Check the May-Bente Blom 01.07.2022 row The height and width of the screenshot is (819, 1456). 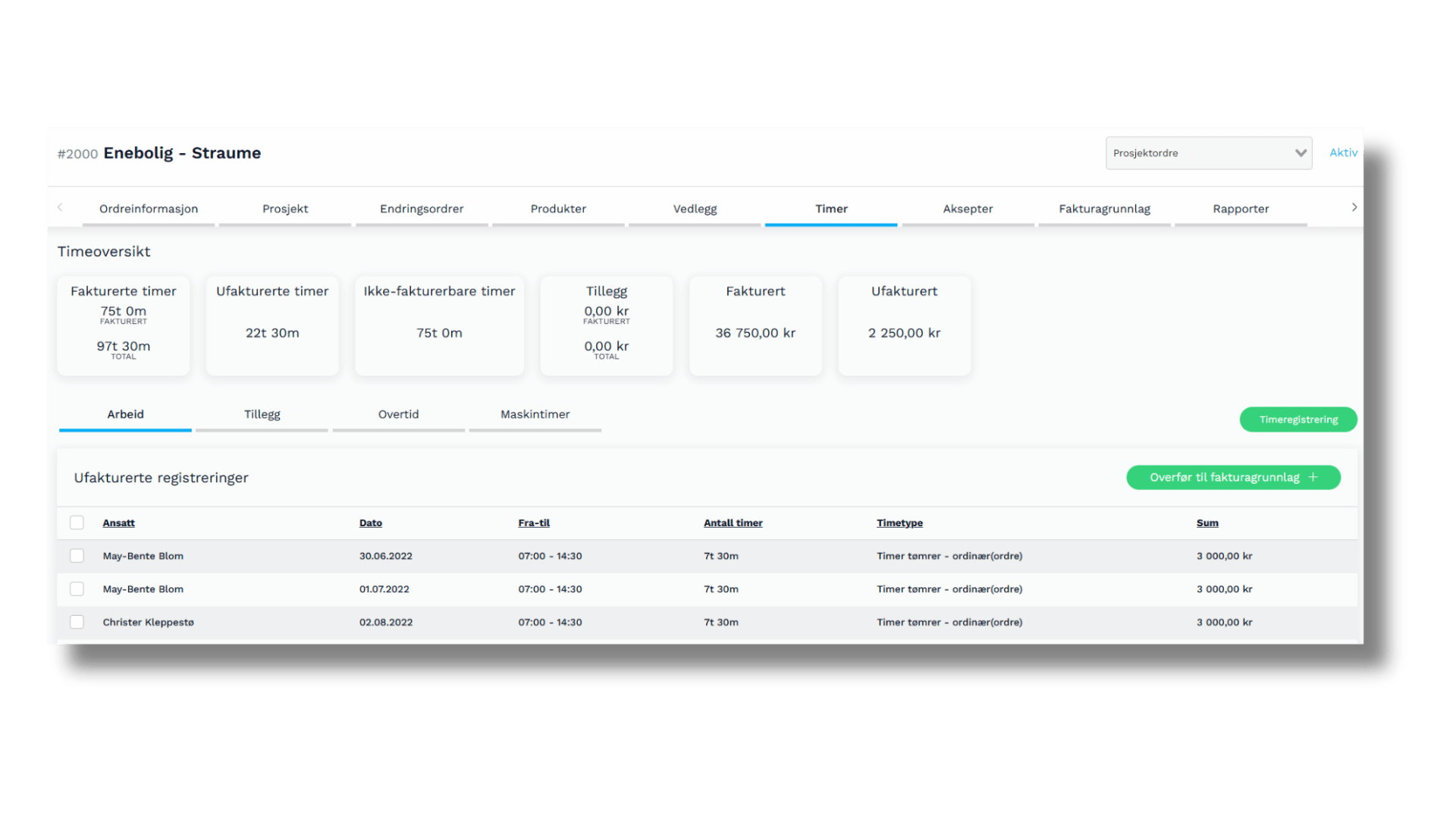[77, 589]
